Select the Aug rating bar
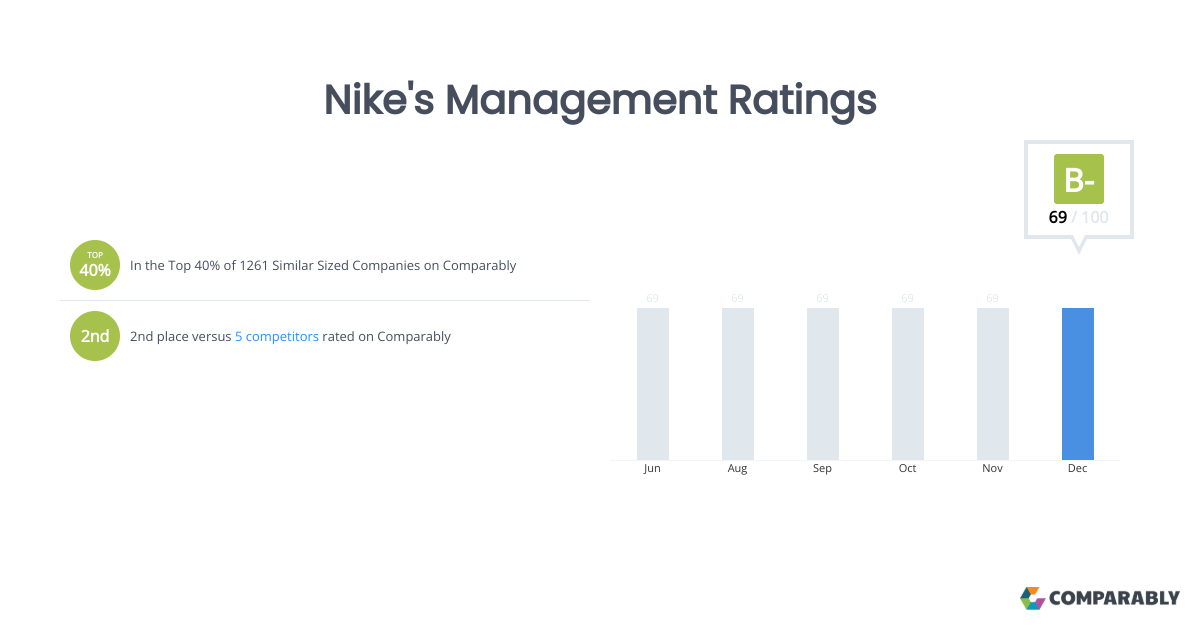 click(738, 383)
